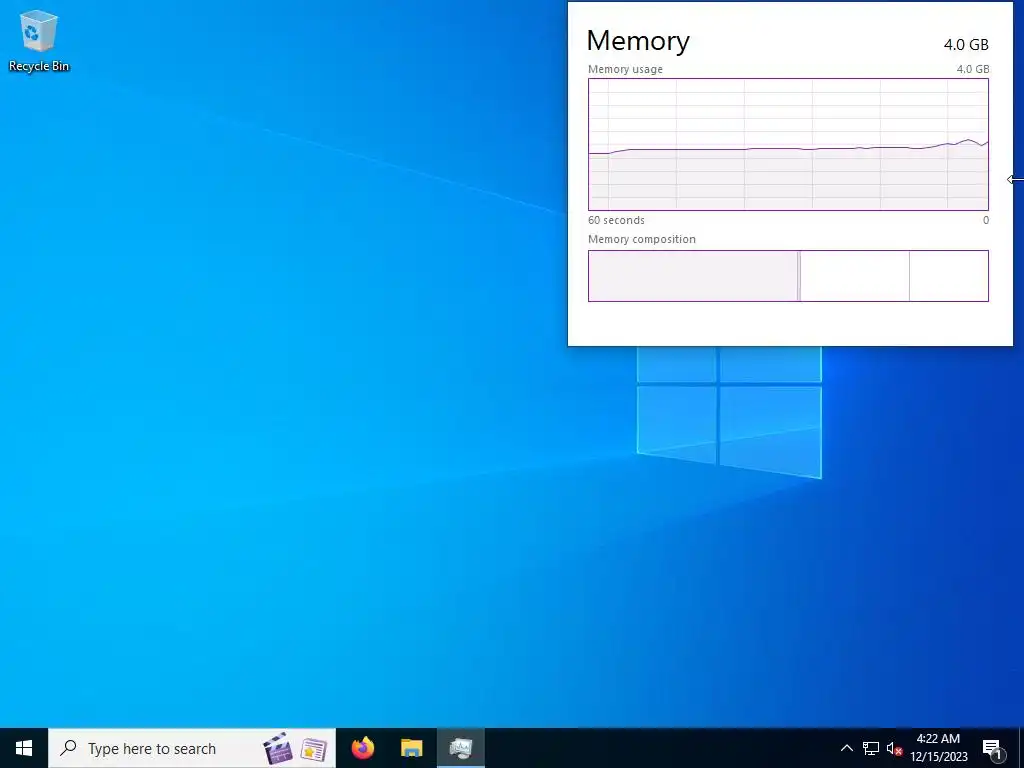Click the Memory composition bar
The image size is (1024, 768).
(x=788, y=276)
